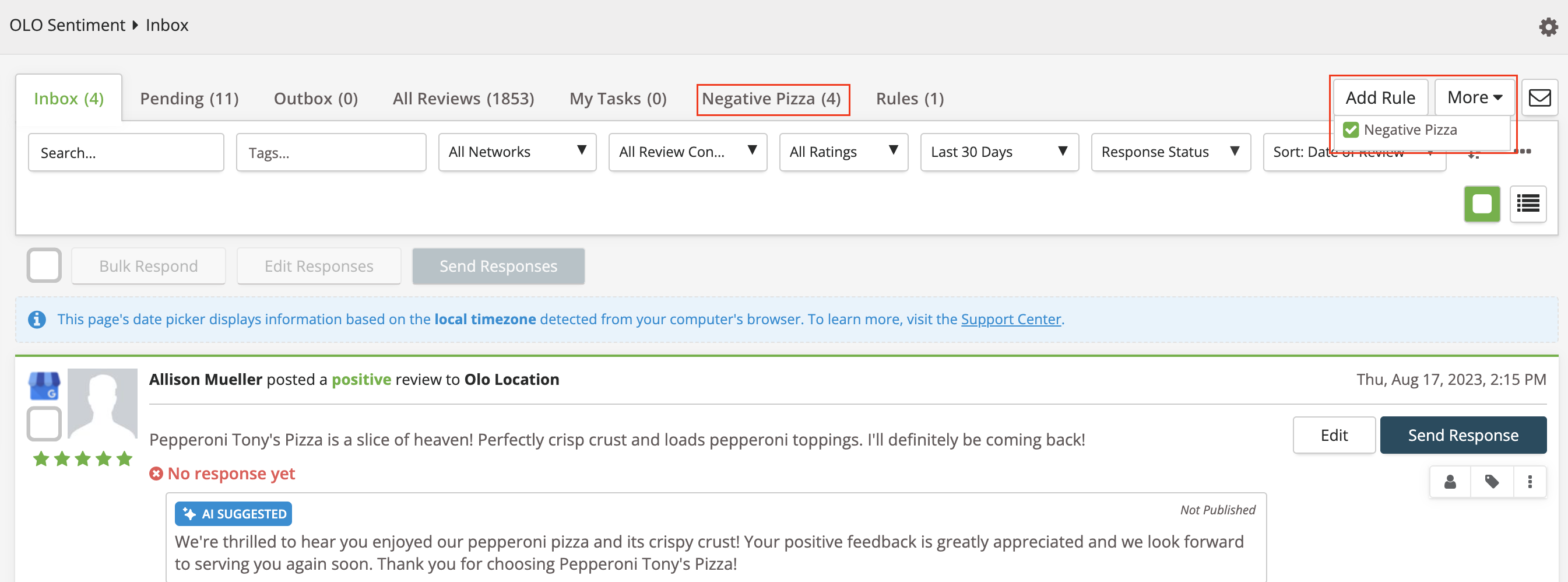Click the Add Rule button
The width and height of the screenshot is (1568, 582).
tap(1380, 97)
